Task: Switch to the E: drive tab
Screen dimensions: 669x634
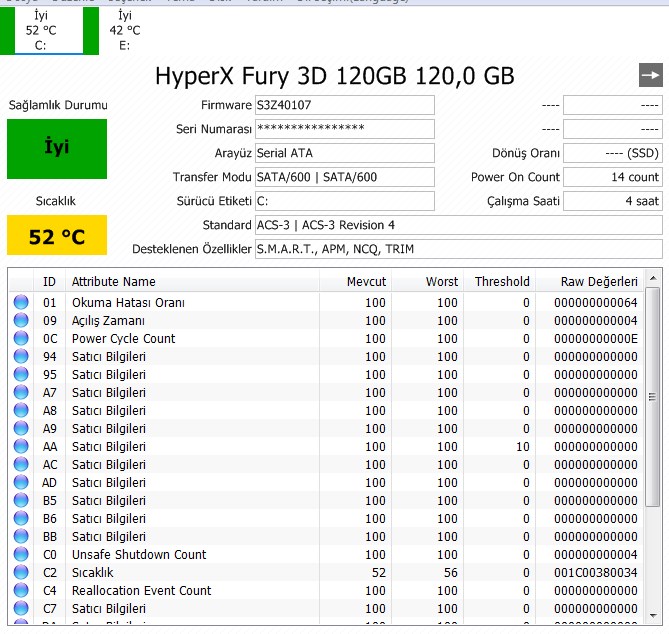Action: point(124,30)
